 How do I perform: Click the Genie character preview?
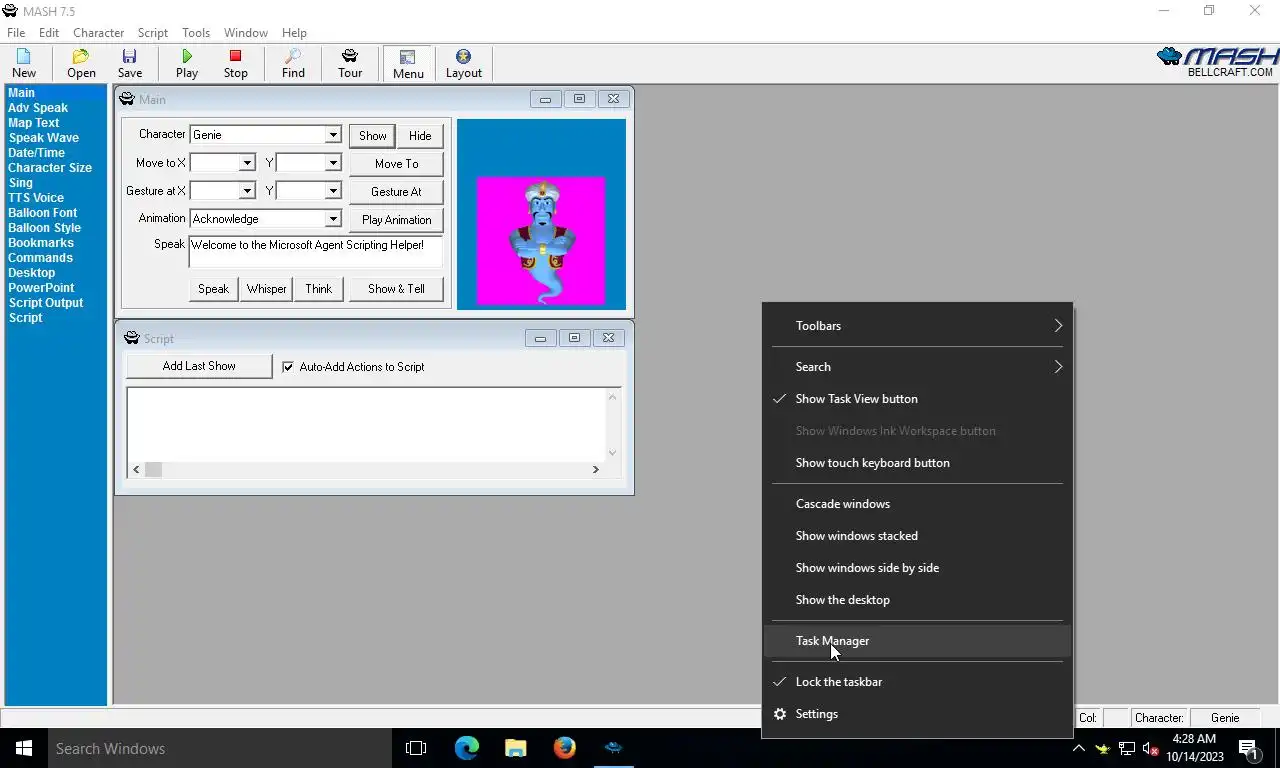(x=541, y=240)
